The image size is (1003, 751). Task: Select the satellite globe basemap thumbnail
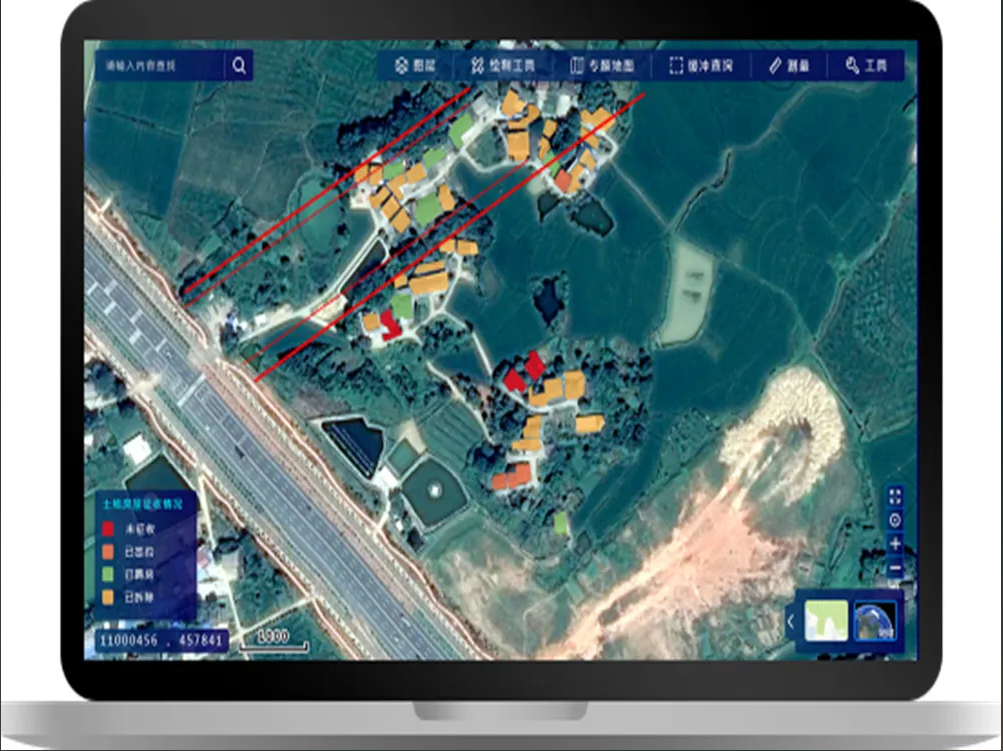point(874,621)
